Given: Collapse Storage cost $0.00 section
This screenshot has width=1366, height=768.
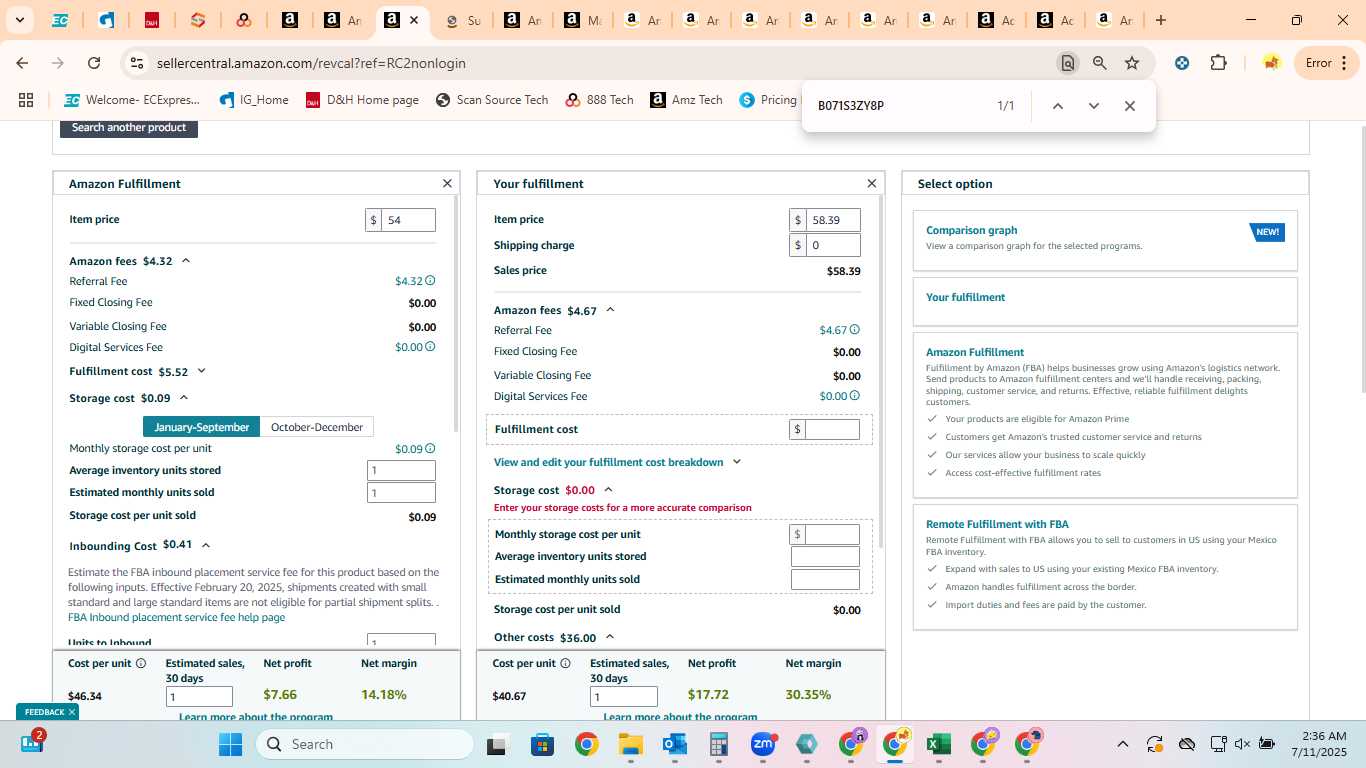Looking at the screenshot, I should point(608,490).
